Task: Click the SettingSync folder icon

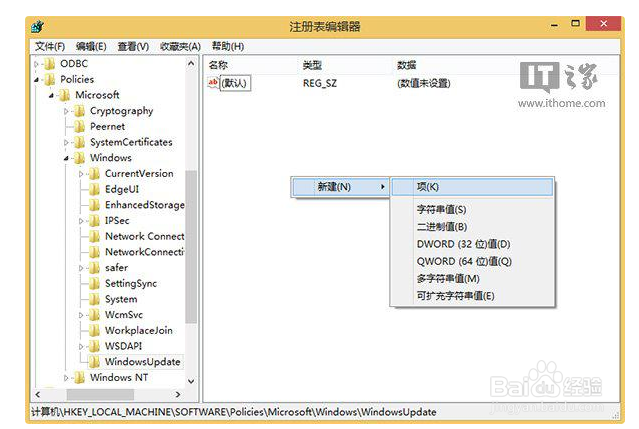Action: 94,284
